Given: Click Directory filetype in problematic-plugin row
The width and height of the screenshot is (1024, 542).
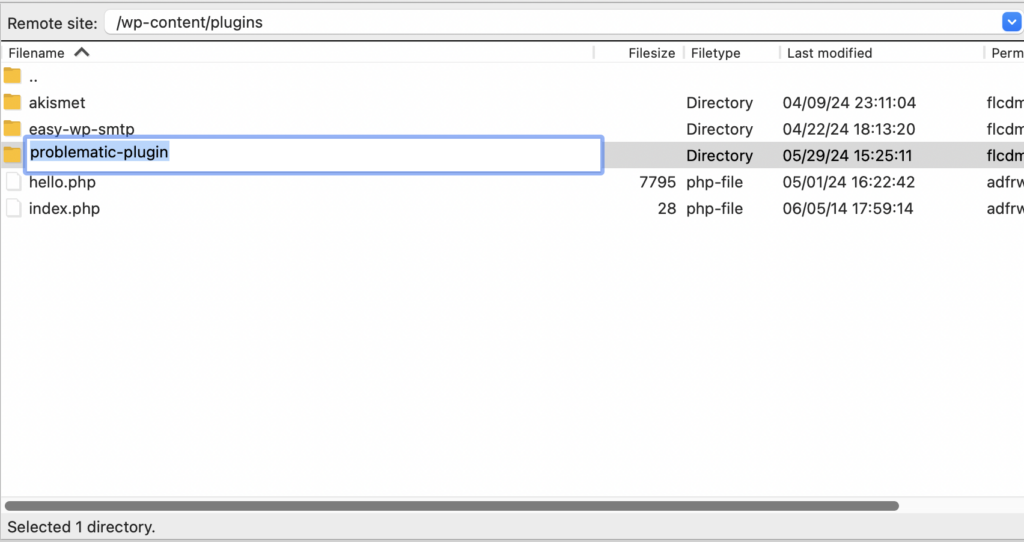Looking at the screenshot, I should (719, 155).
